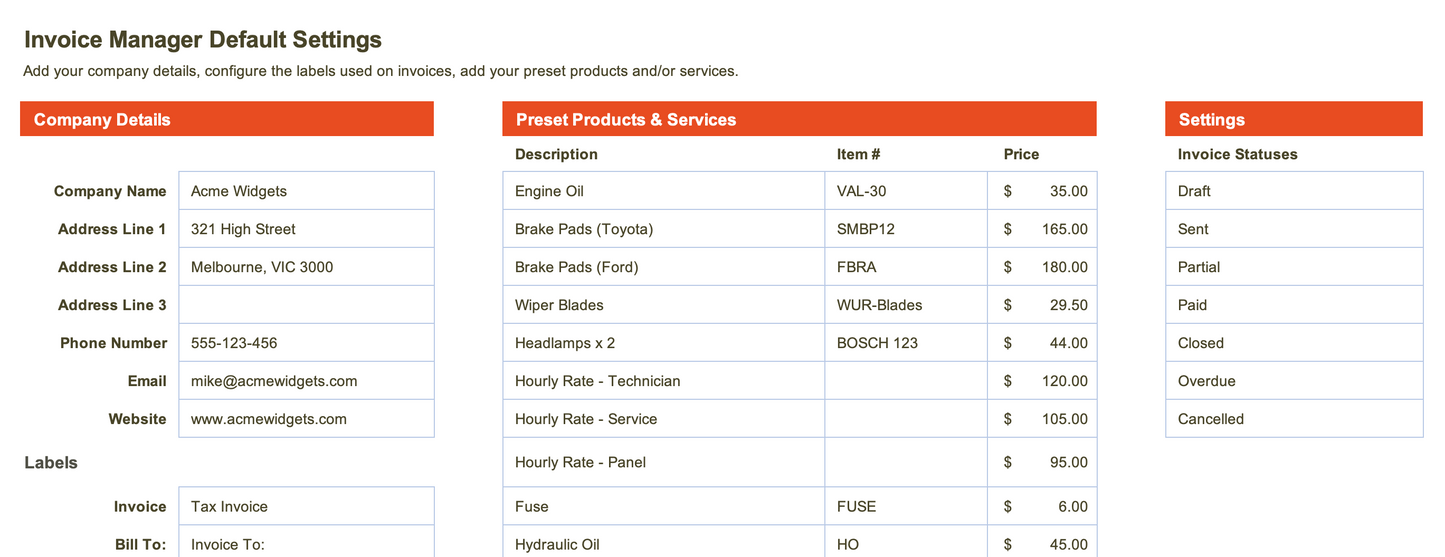Click the Hourly Rate - Panel description
This screenshot has height=557, width=1445.
point(663,462)
